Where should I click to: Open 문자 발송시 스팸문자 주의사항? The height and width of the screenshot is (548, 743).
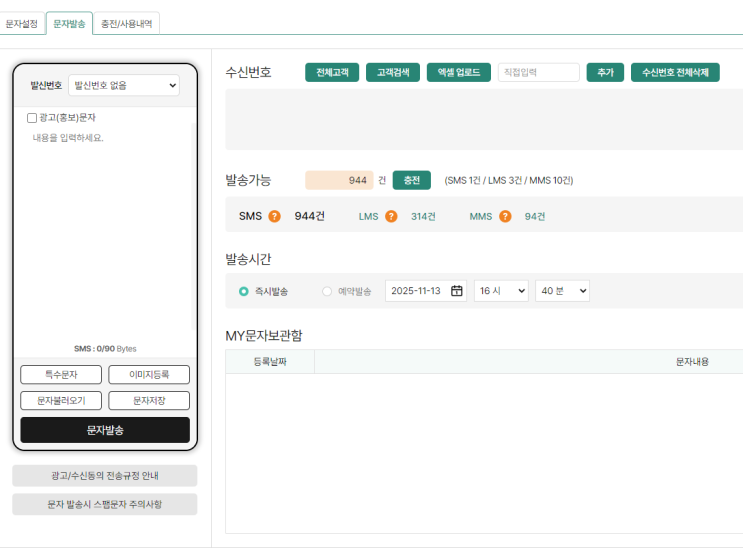click(x=105, y=504)
